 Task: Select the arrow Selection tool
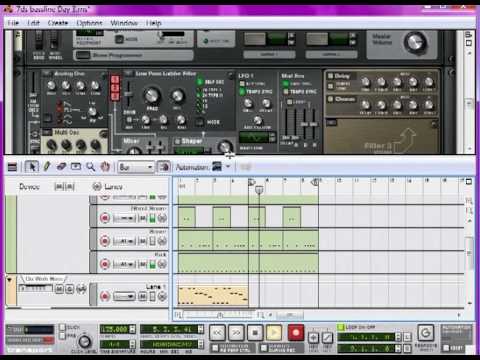tap(32, 167)
